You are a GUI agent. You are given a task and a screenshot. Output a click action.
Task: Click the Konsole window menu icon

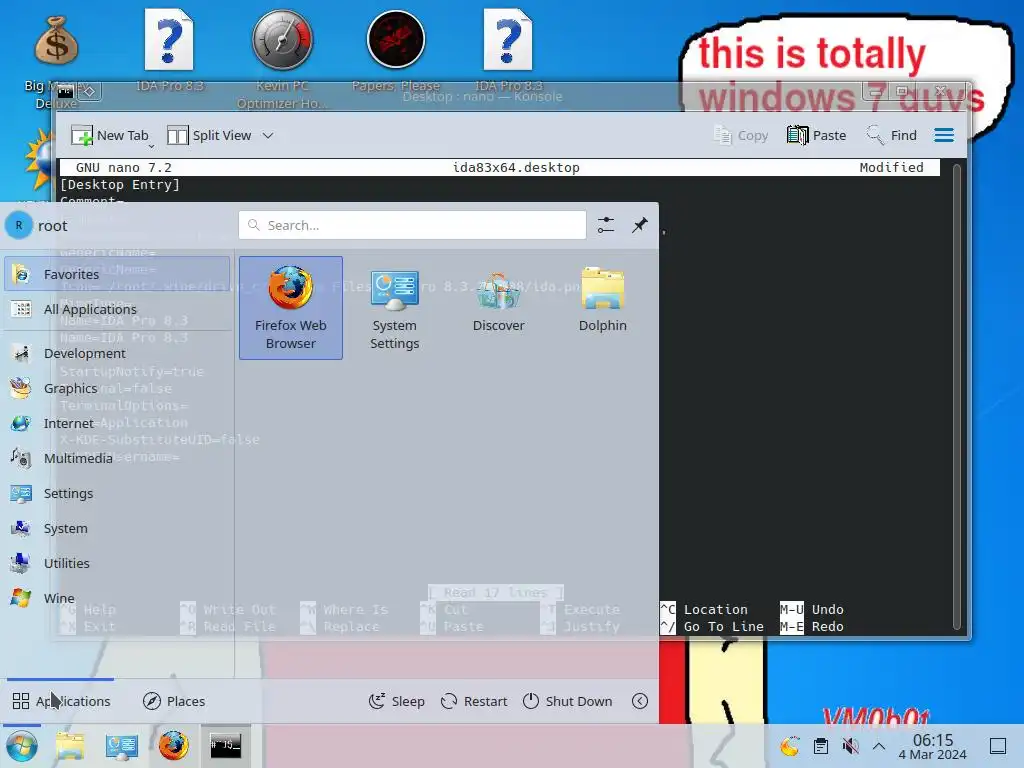click(x=65, y=91)
